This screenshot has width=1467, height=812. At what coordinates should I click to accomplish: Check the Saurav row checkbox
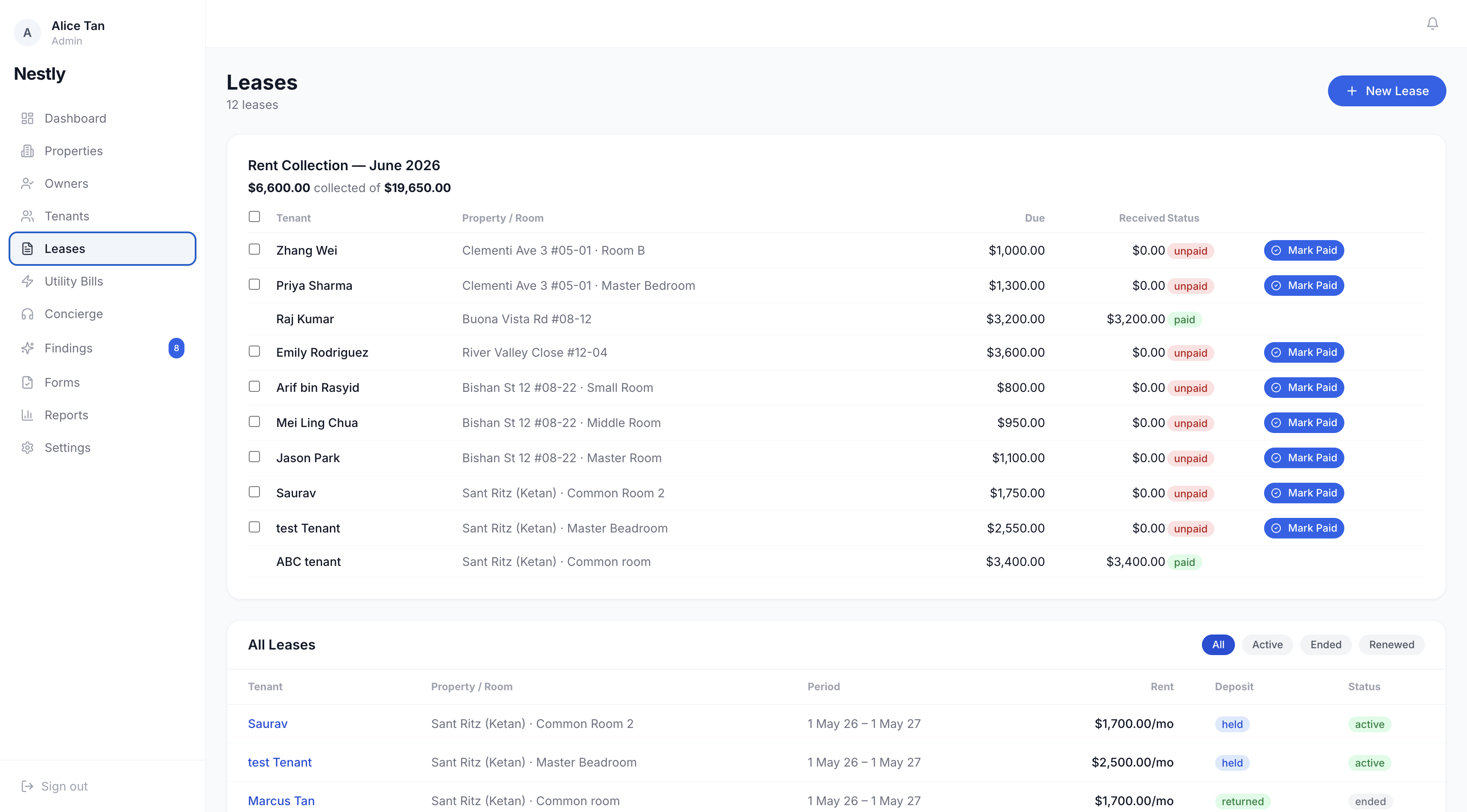tap(254, 492)
